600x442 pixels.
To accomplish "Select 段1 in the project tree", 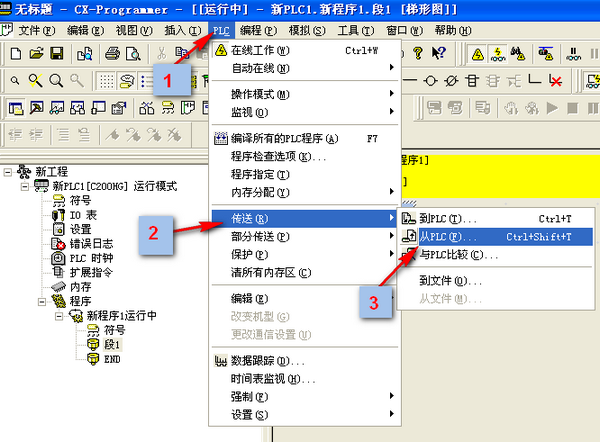I will [x=112, y=344].
